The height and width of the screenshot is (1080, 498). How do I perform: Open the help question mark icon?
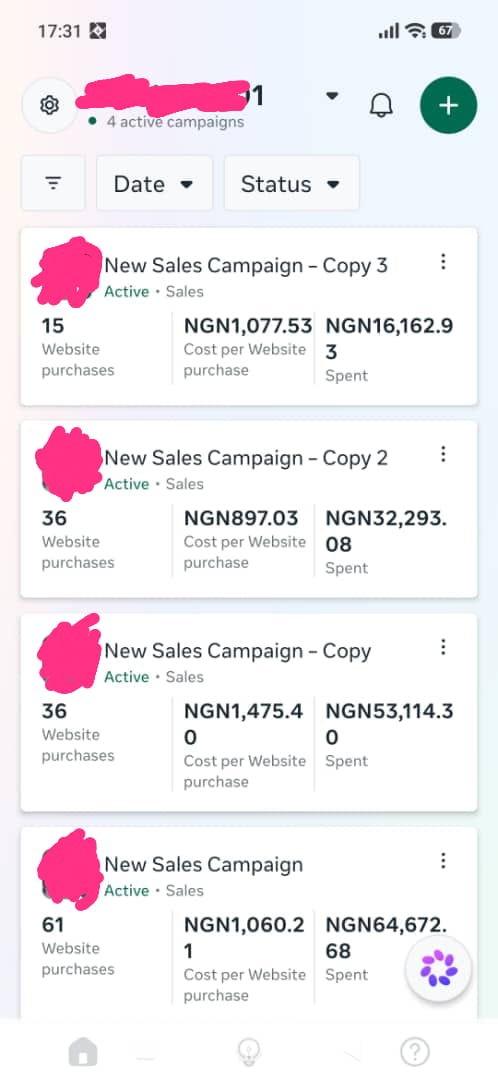(415, 1052)
